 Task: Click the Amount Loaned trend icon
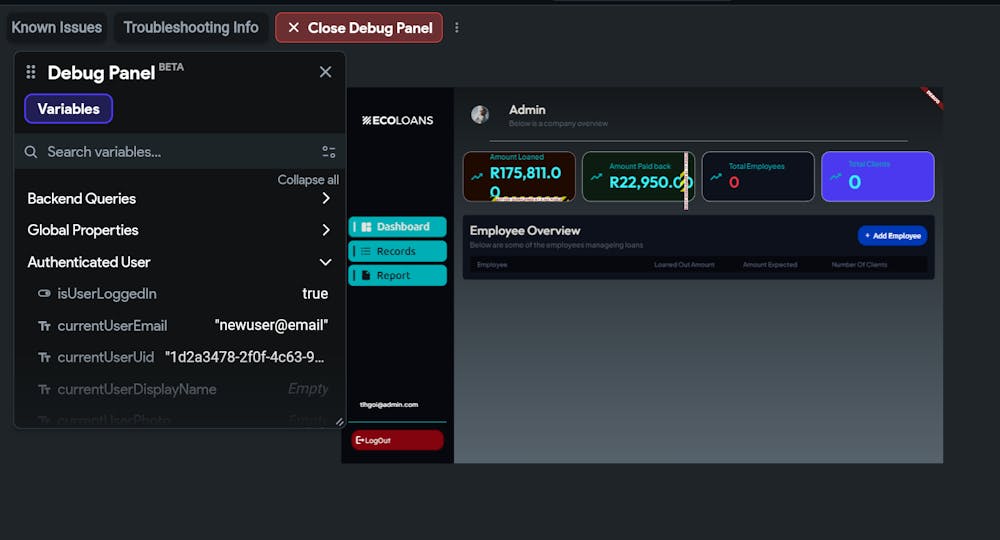pos(476,177)
